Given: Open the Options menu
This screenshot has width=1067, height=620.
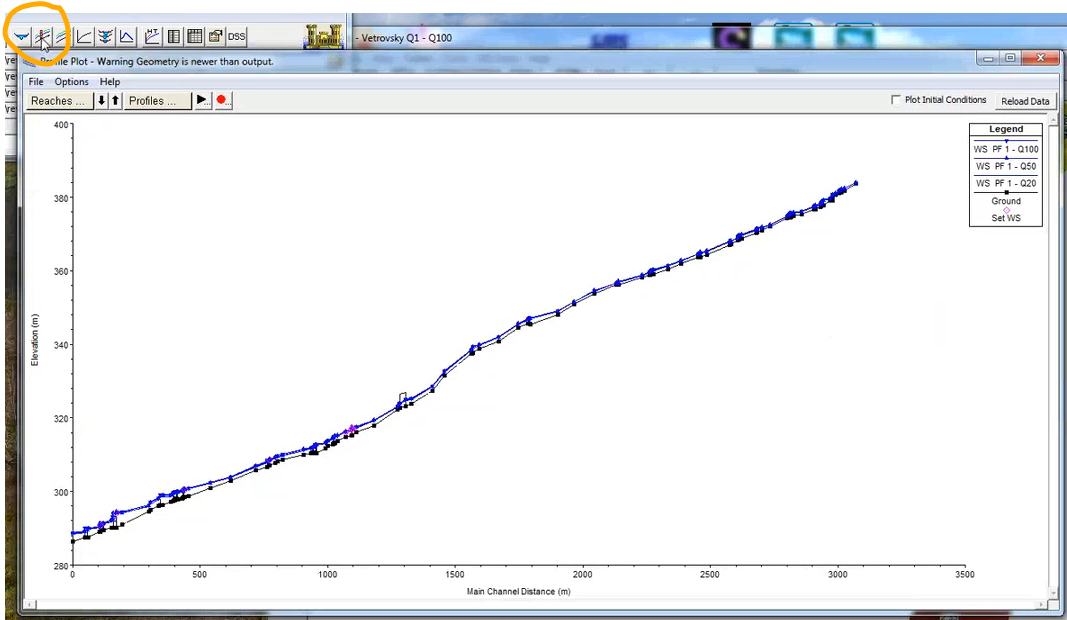Looking at the screenshot, I should [72, 82].
